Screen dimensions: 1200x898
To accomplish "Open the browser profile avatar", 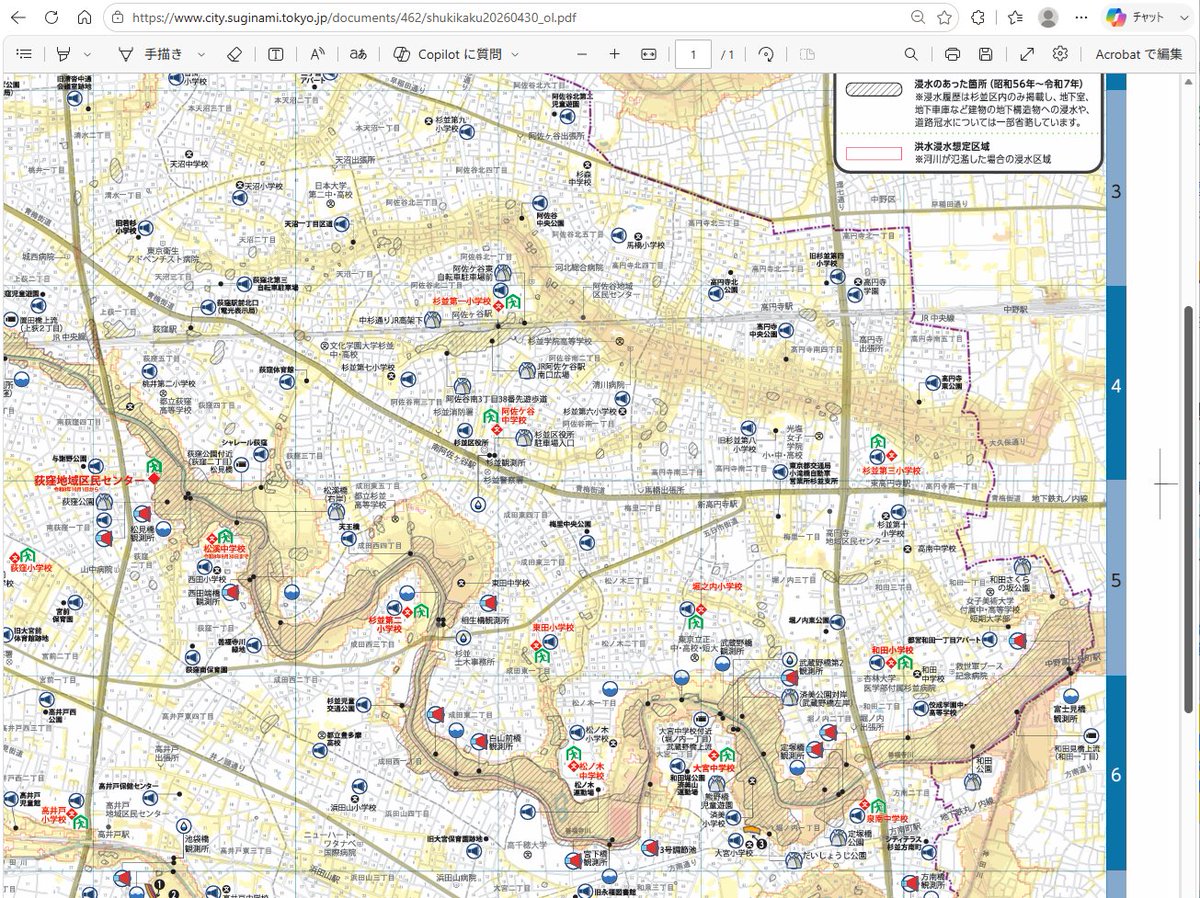I will pyautogui.click(x=1048, y=18).
